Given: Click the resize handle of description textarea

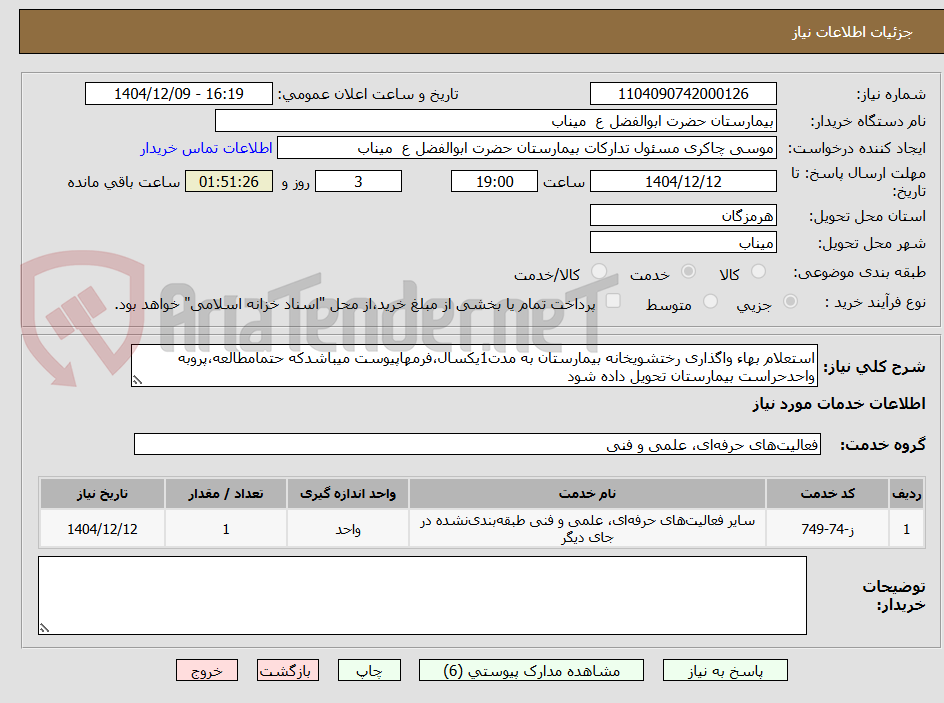Looking at the screenshot, I should (137, 380).
